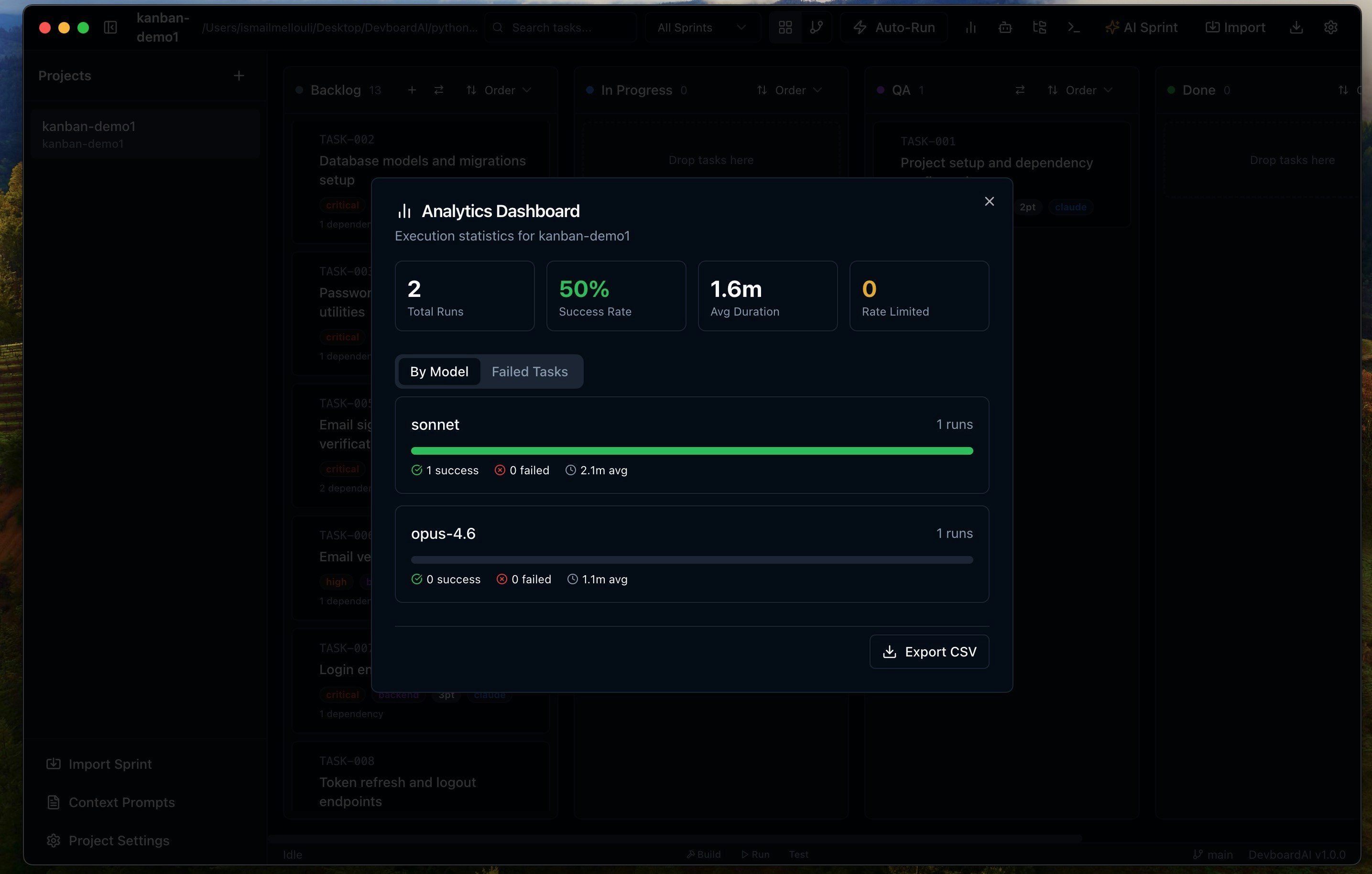Image resolution: width=1372 pixels, height=874 pixels.
Task: Open the terminal panel
Action: pyautogui.click(x=1073, y=27)
